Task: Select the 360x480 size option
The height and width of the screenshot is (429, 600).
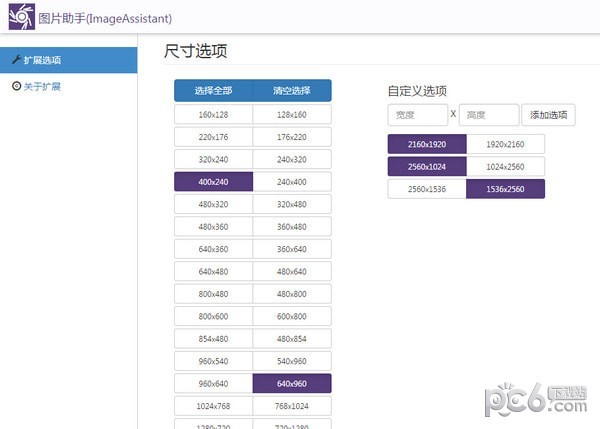Action: tap(292, 227)
